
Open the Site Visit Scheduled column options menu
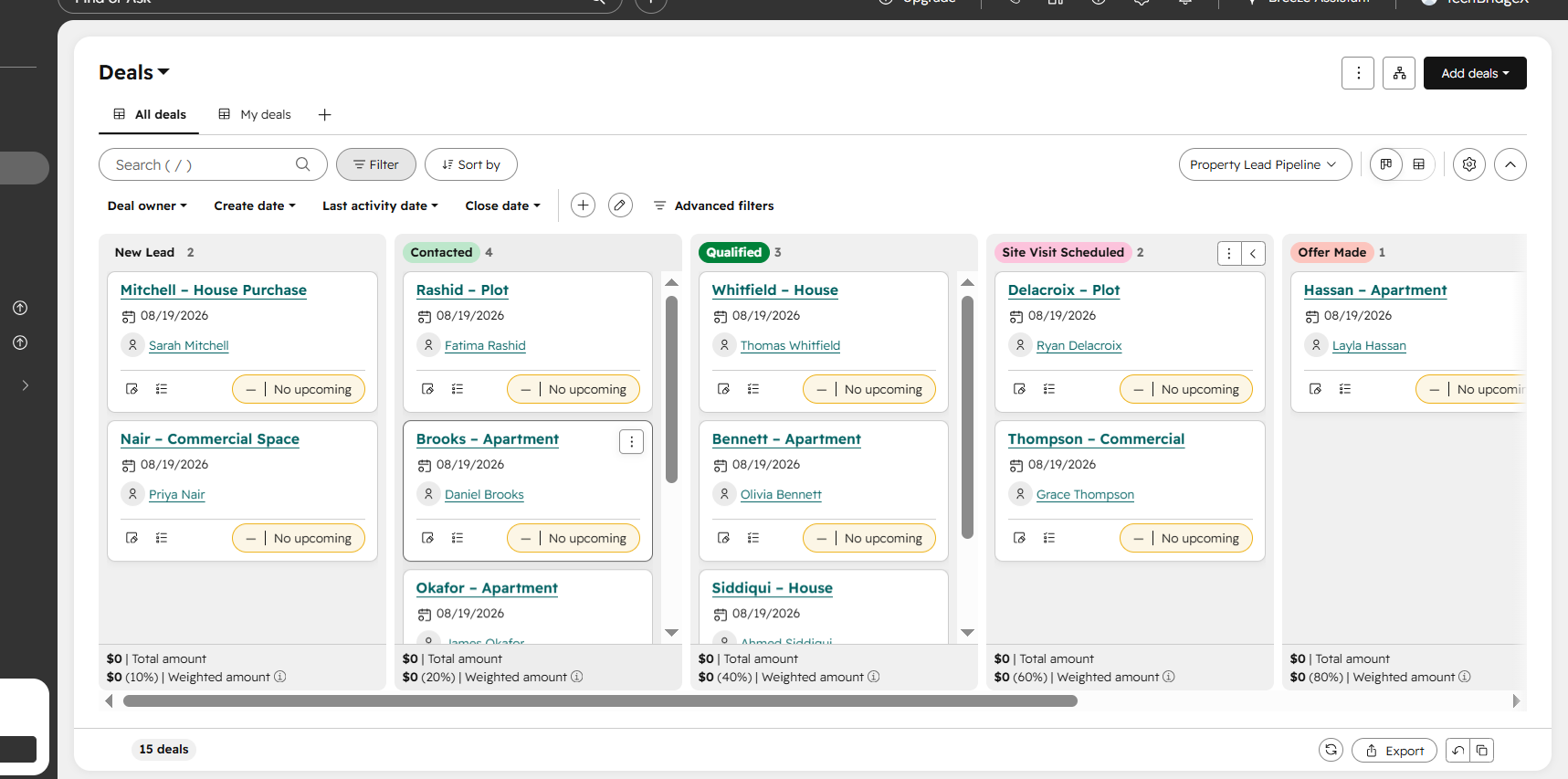click(1229, 254)
